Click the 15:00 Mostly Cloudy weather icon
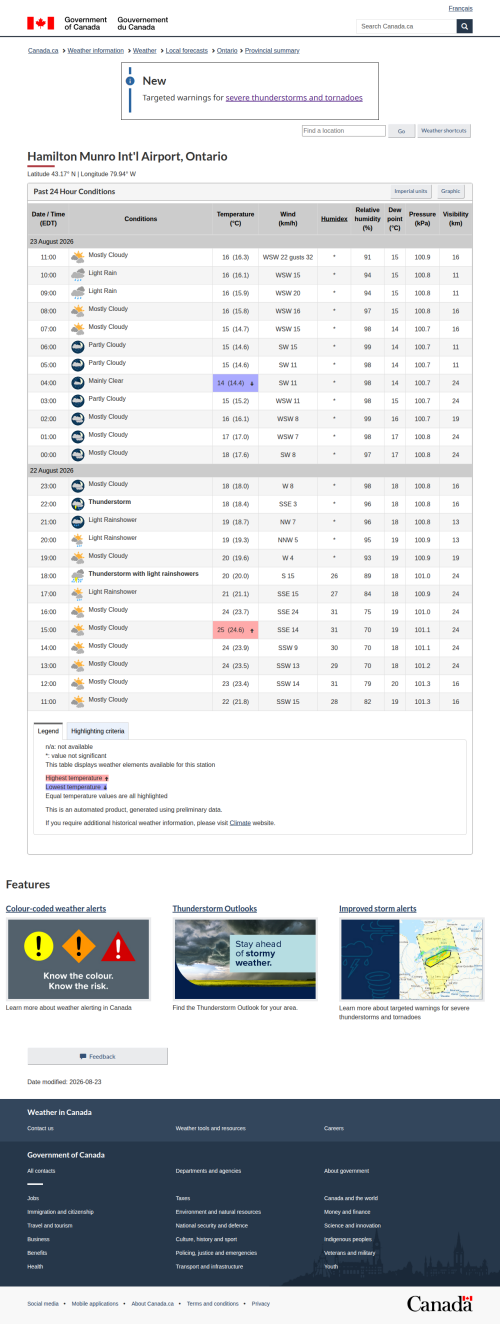Viewport: 500px width, 1324px height. tap(78, 630)
